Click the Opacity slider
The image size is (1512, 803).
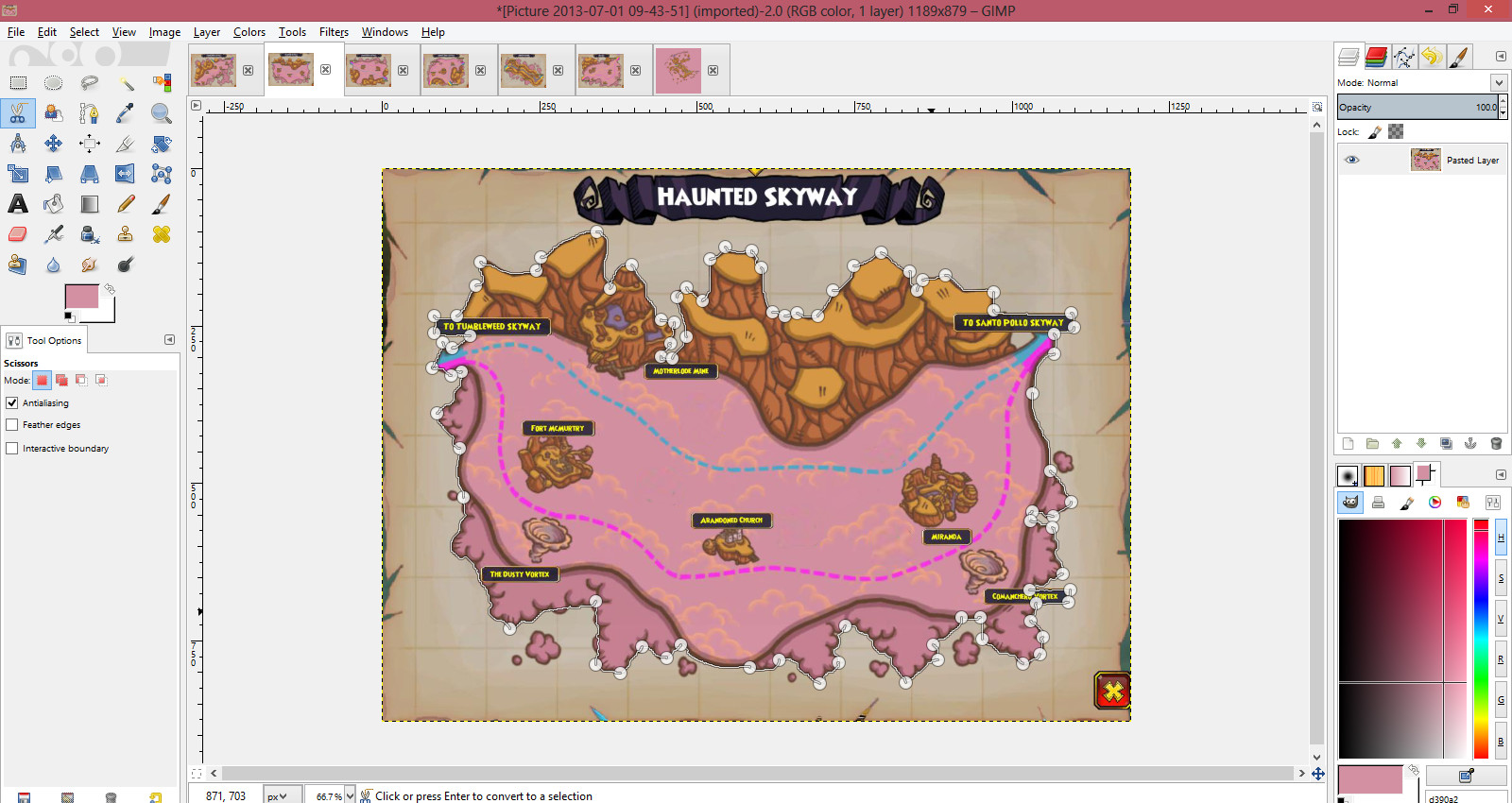click(1416, 107)
